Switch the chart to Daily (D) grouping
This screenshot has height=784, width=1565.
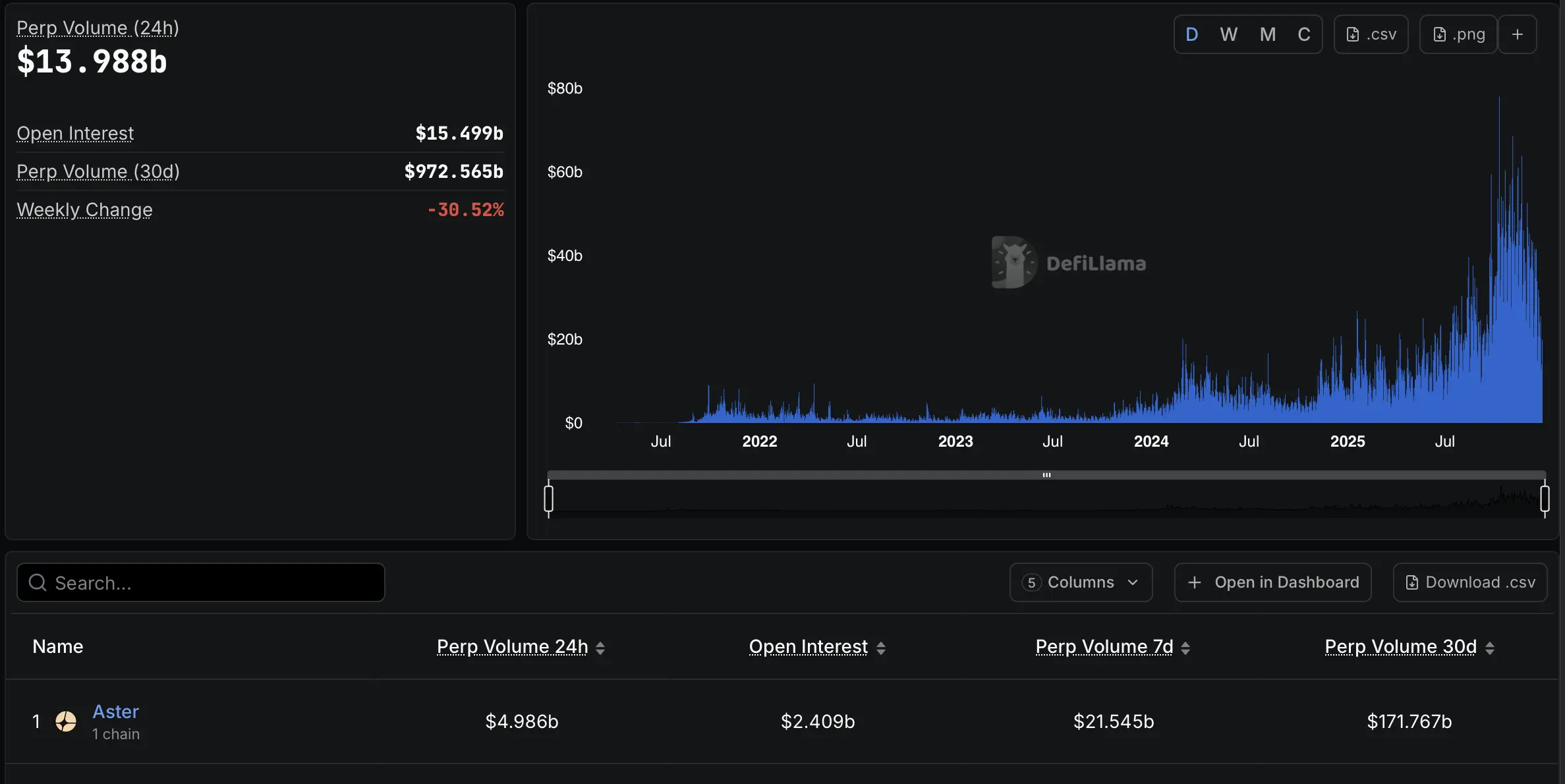pyautogui.click(x=1191, y=34)
